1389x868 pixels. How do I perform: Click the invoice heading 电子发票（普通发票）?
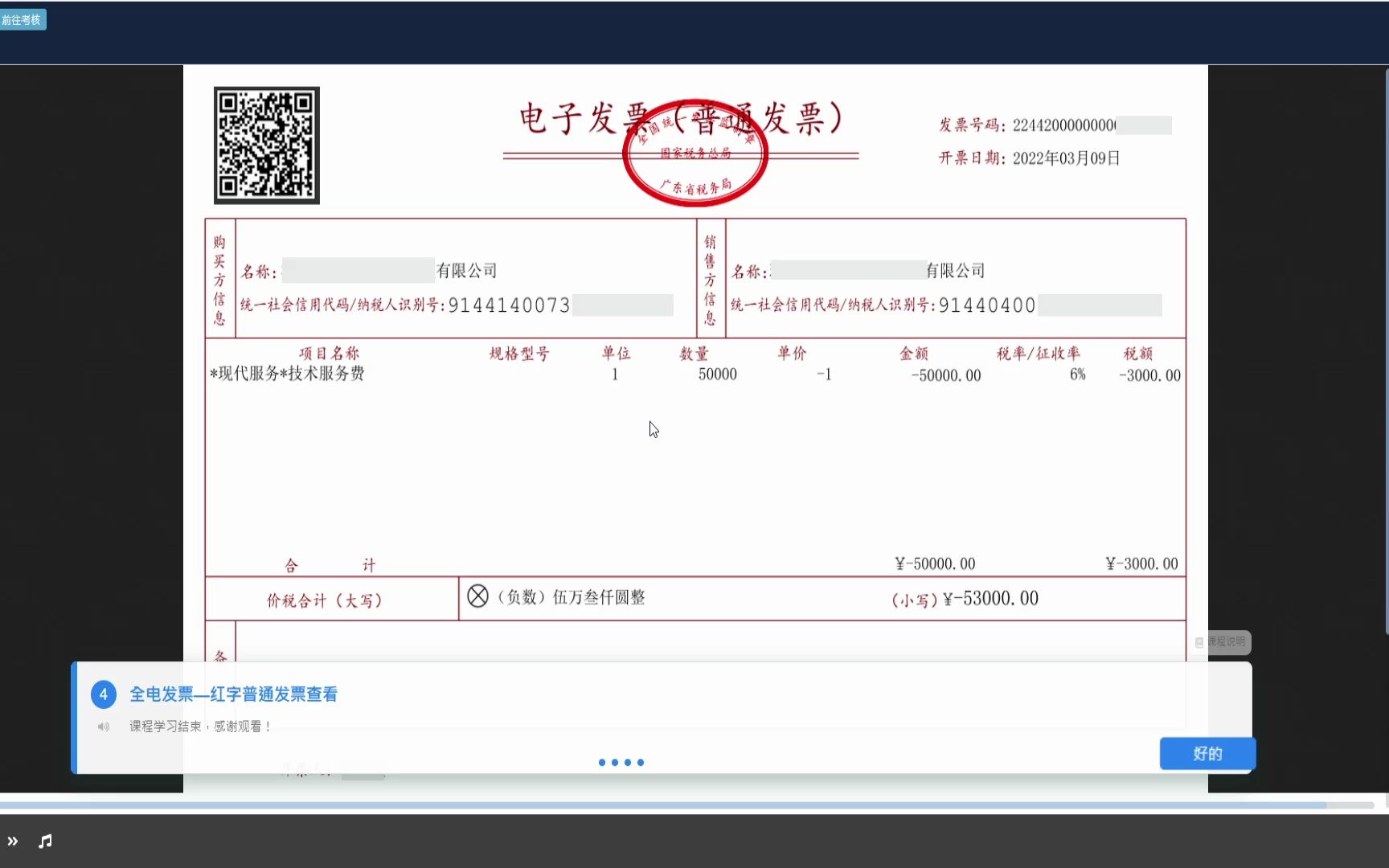[681, 118]
